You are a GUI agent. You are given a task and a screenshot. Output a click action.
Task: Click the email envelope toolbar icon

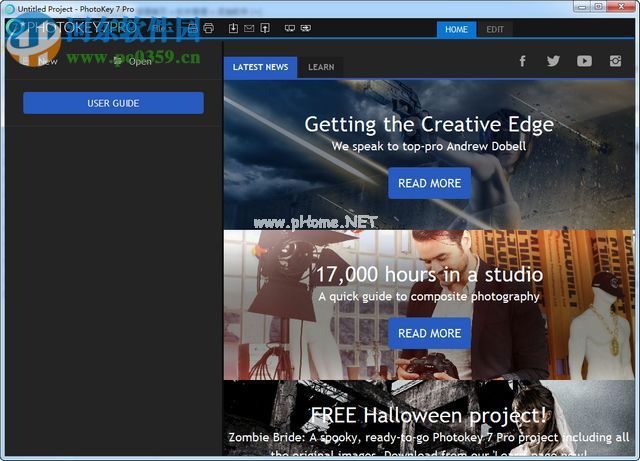[249, 28]
